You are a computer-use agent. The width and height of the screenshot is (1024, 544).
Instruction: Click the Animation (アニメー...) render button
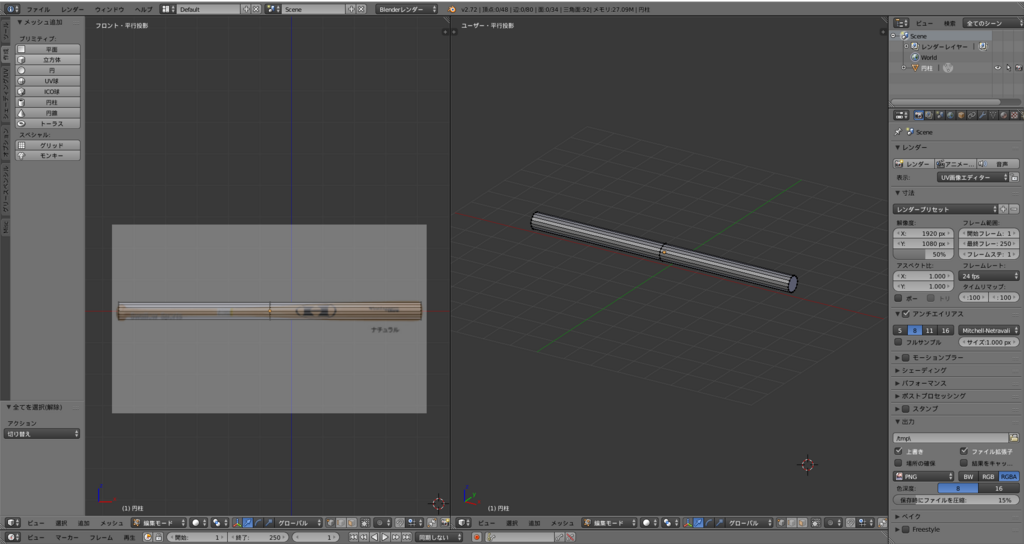955,164
